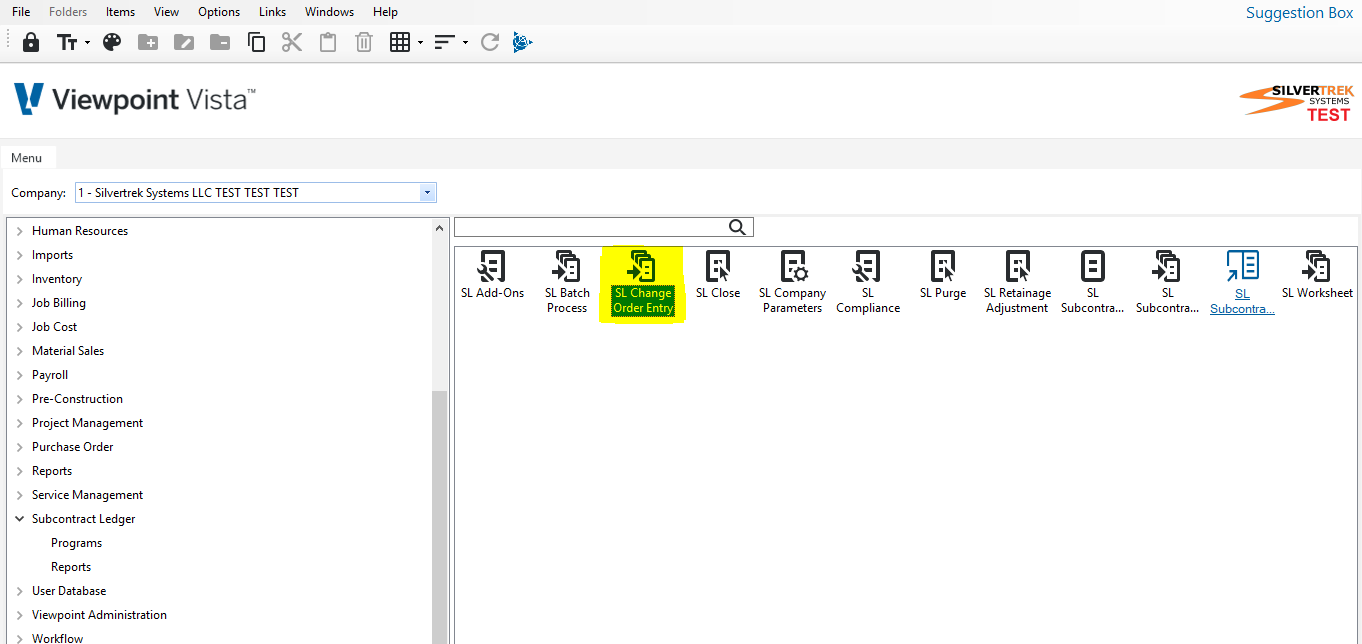Click the lock icon in the toolbar

31,42
